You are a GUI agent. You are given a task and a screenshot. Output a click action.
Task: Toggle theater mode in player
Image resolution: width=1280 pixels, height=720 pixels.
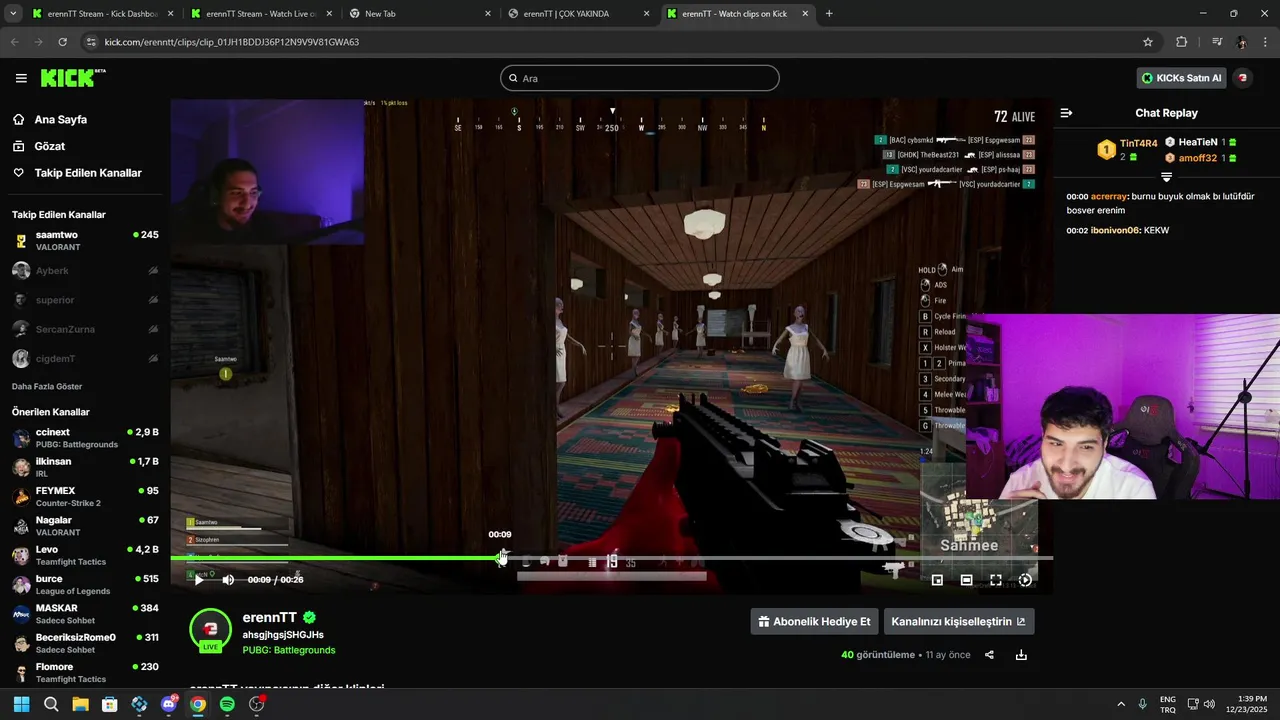[x=966, y=580]
